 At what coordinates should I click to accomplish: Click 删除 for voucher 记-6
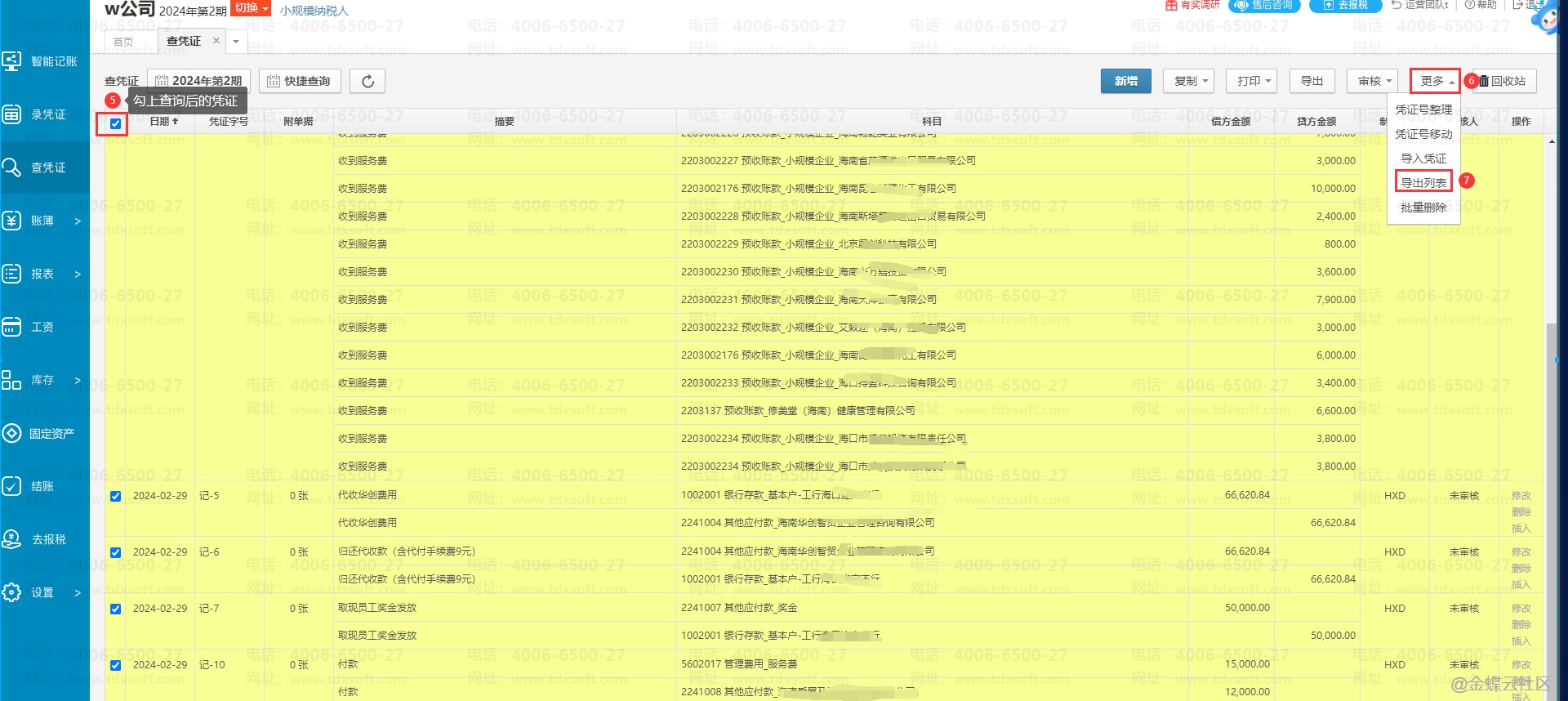[x=1521, y=569]
